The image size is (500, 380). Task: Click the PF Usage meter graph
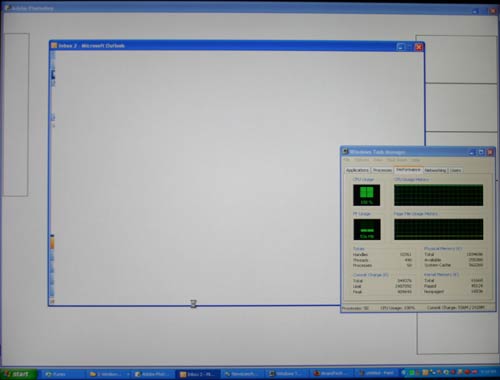click(367, 229)
